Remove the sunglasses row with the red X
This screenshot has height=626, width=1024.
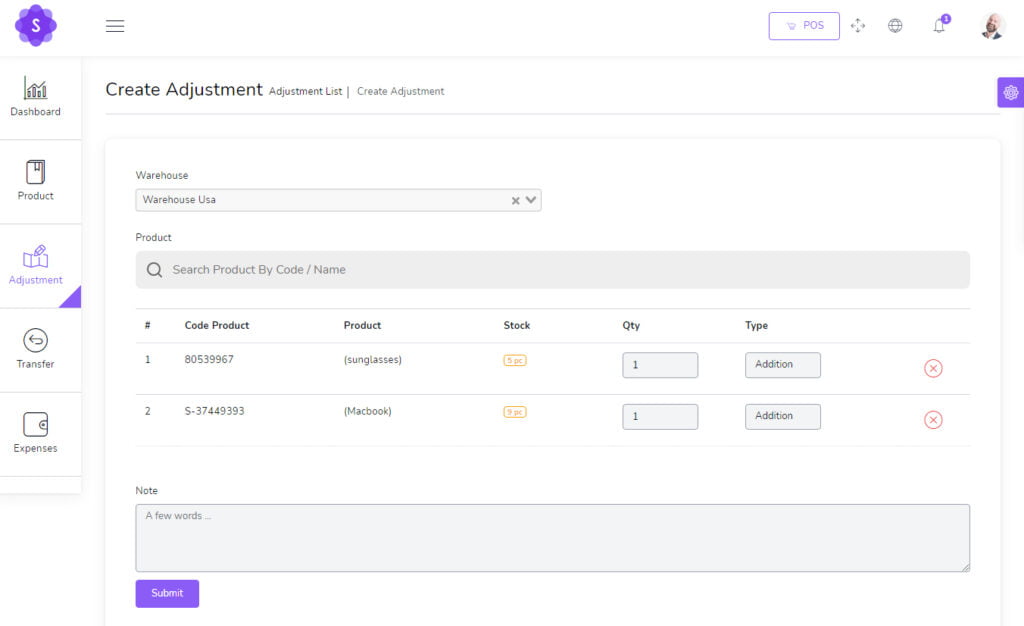(x=933, y=368)
